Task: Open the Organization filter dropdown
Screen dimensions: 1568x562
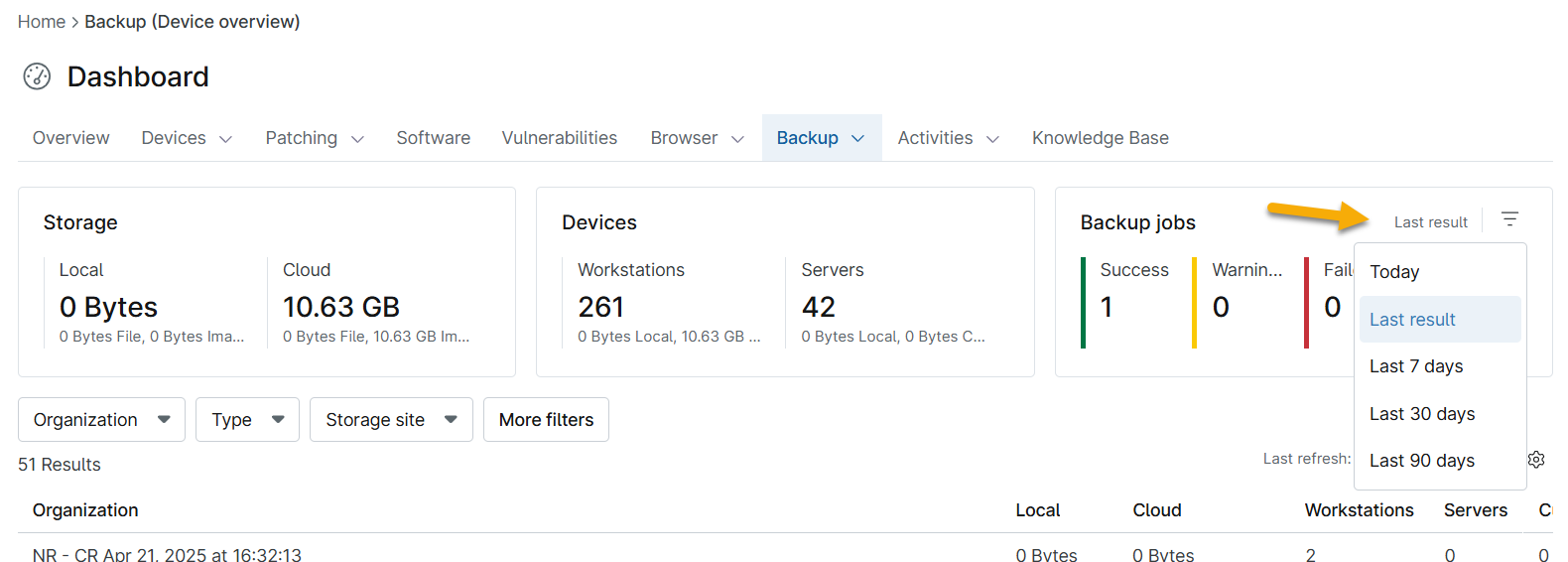Action: (101, 420)
